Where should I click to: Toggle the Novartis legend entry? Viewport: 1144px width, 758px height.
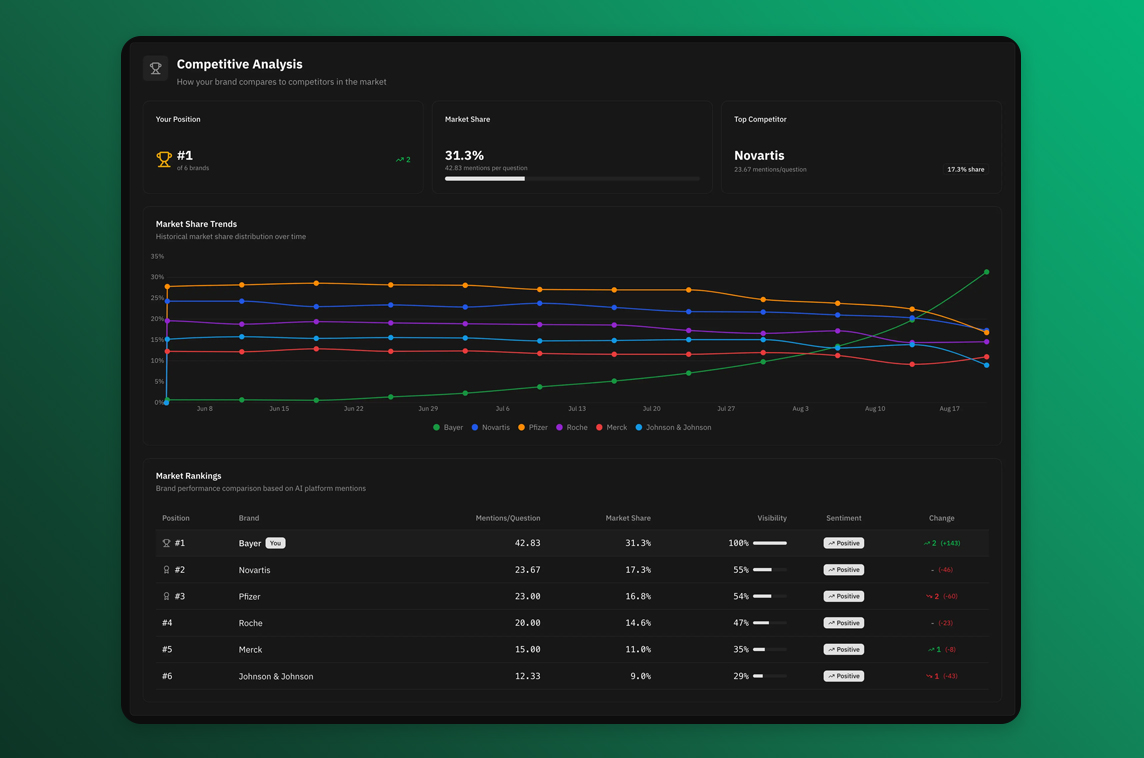(x=490, y=428)
